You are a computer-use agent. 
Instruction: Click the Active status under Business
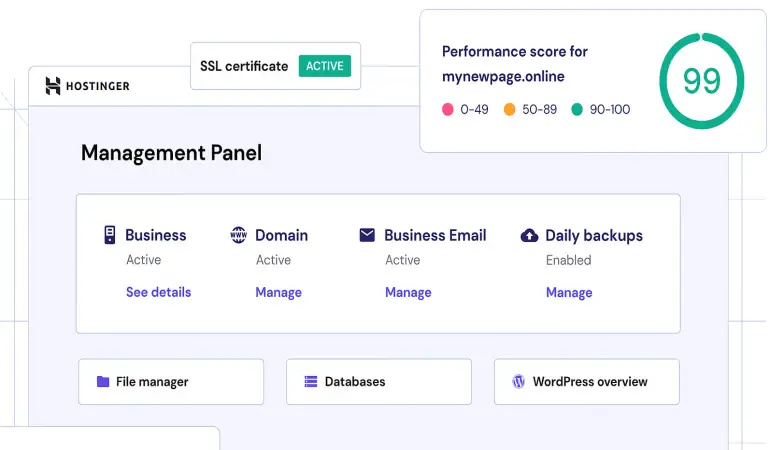click(143, 259)
